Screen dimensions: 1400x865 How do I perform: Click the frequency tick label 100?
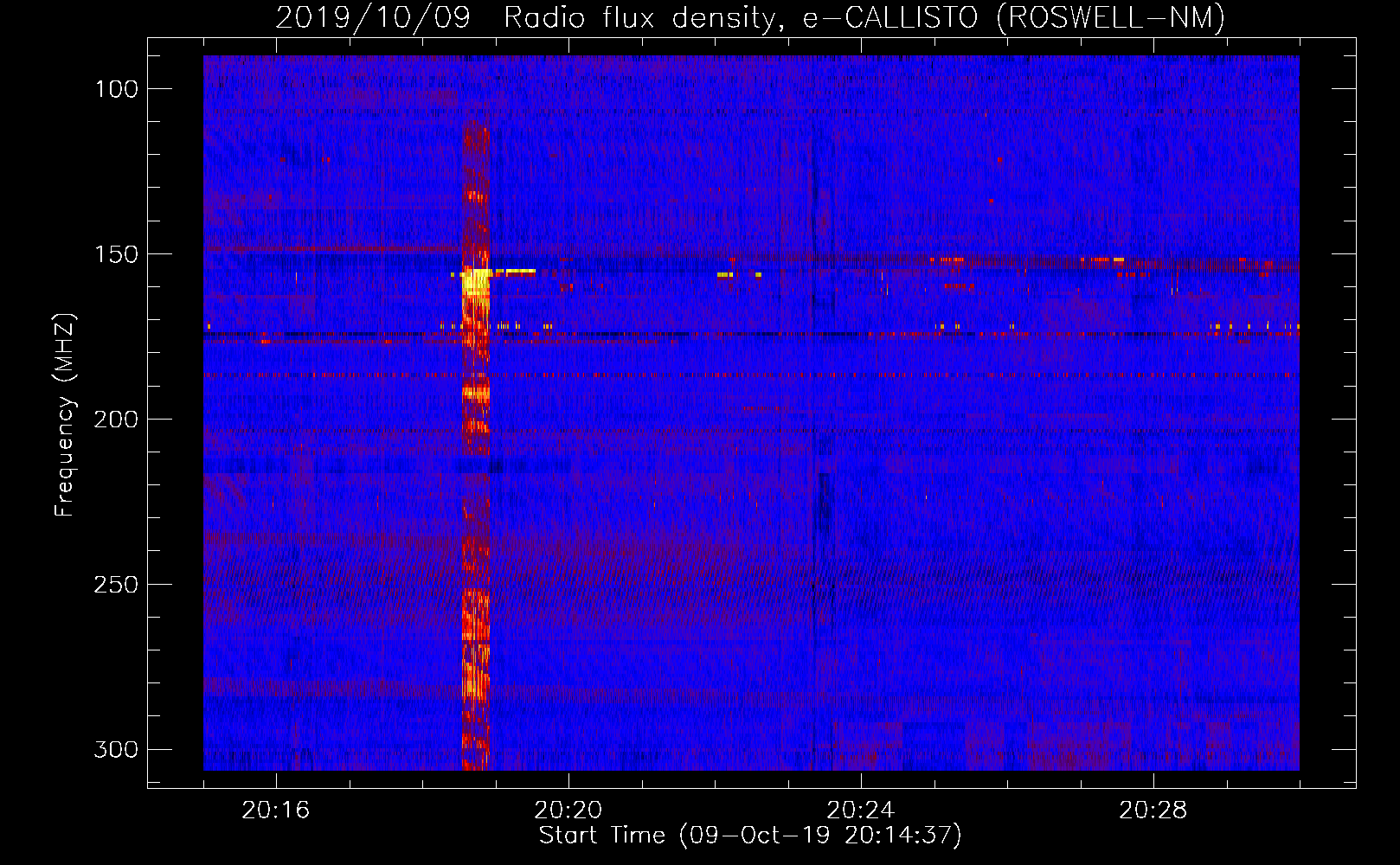tap(116, 89)
